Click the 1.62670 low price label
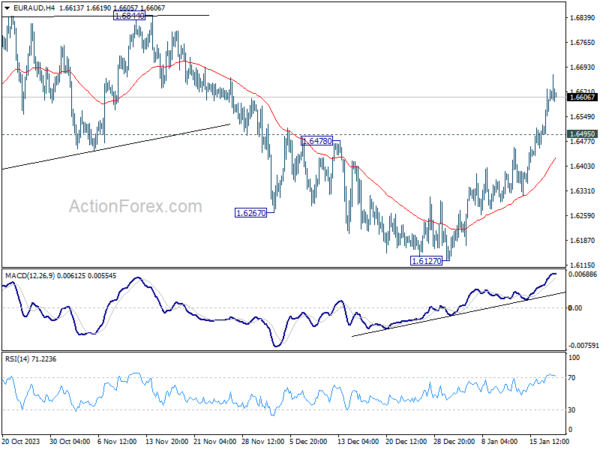This screenshot has height=450, width=600. 251,213
